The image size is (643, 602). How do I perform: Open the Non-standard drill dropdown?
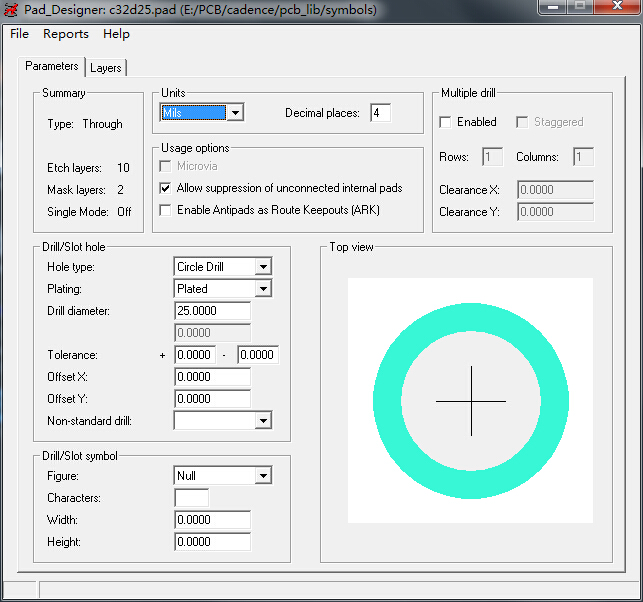[x=223, y=421]
